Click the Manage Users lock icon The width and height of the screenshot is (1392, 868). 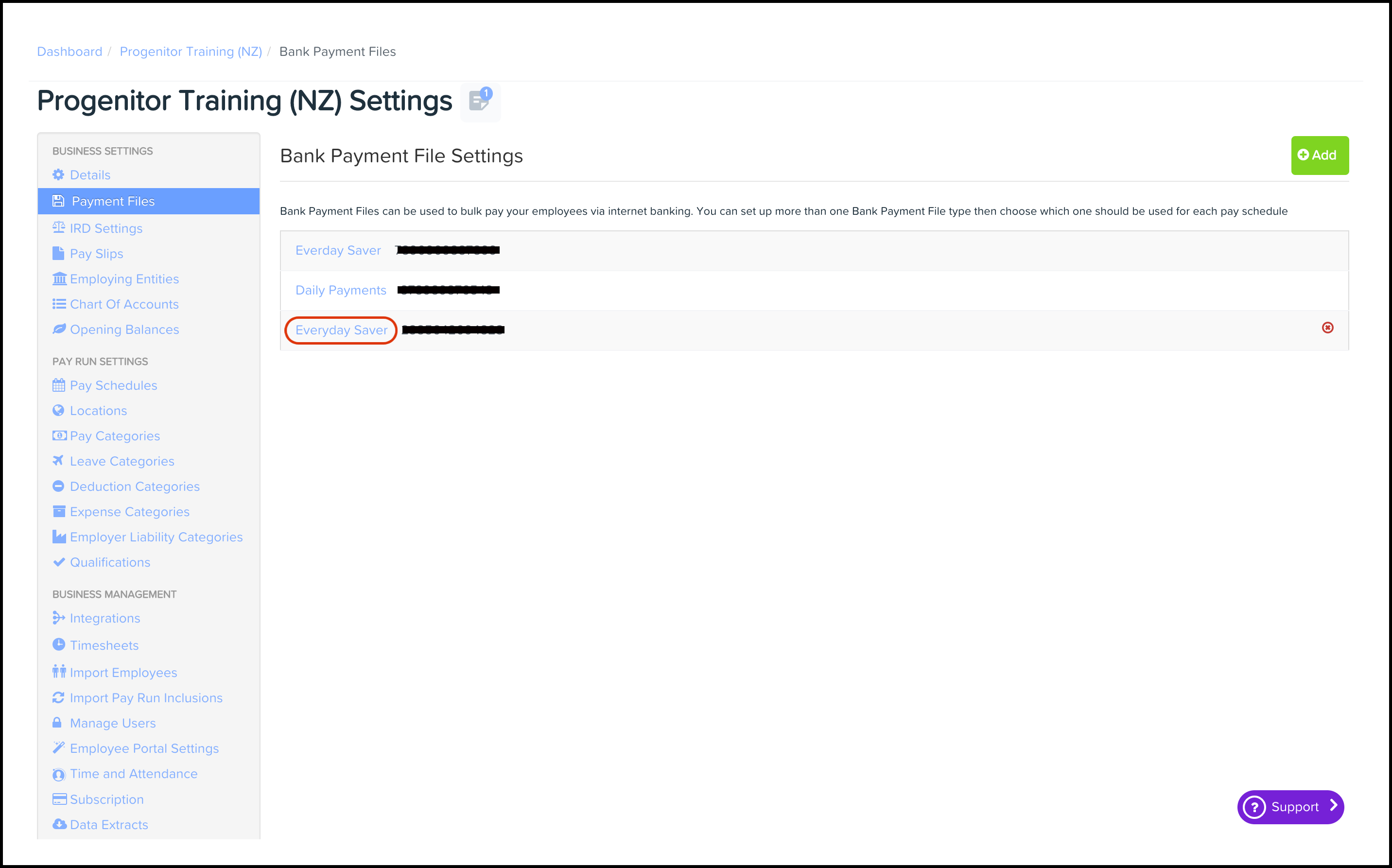point(57,723)
